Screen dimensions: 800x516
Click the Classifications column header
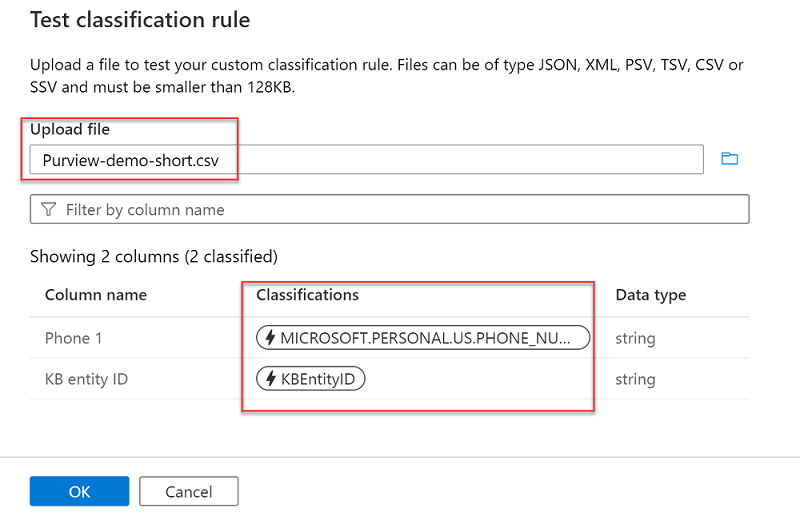[307, 295]
